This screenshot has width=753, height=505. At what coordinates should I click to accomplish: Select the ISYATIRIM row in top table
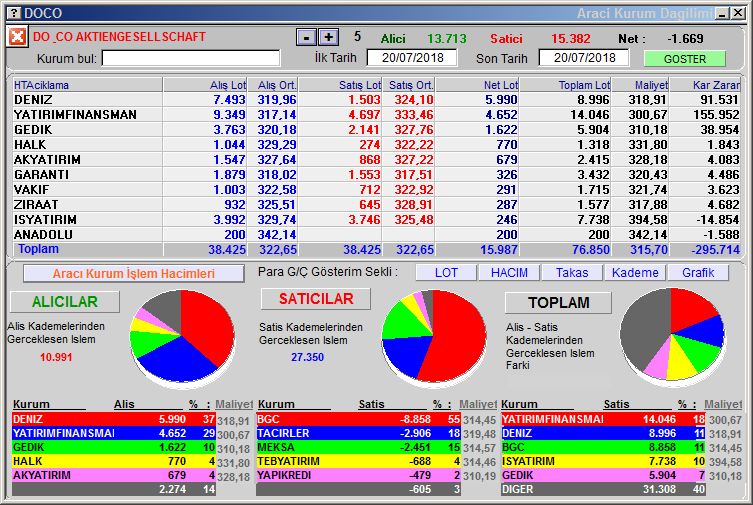[x=376, y=219]
